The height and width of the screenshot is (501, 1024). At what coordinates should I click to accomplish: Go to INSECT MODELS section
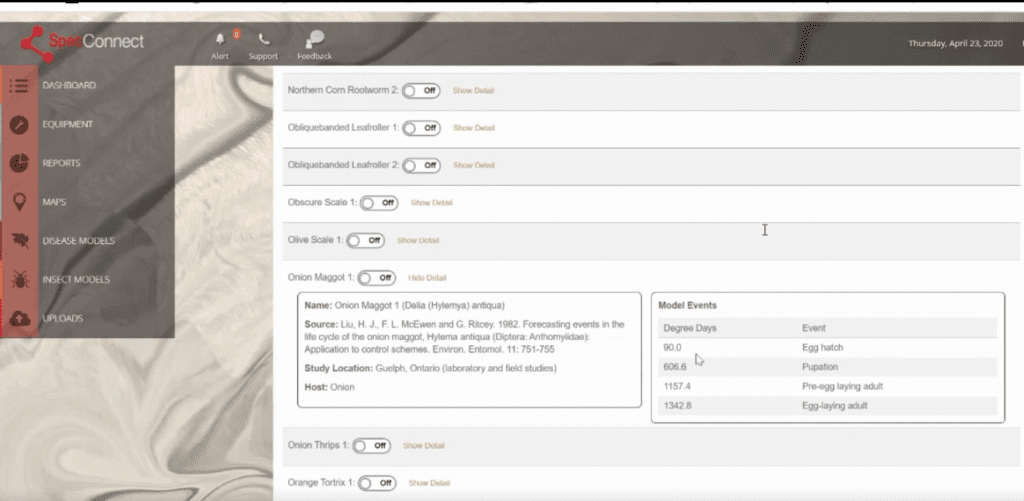[76, 280]
